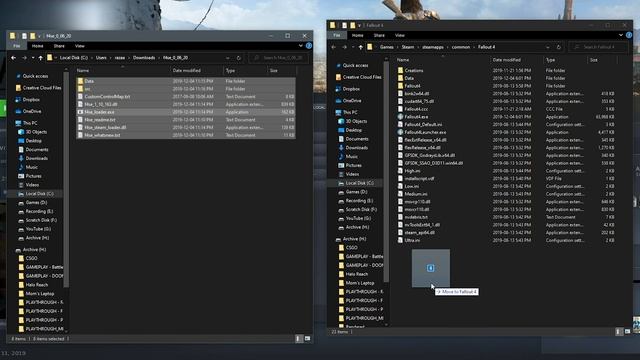Click the Fallout4.exe application icon
This screenshot has width=640, height=360.
click(400, 117)
